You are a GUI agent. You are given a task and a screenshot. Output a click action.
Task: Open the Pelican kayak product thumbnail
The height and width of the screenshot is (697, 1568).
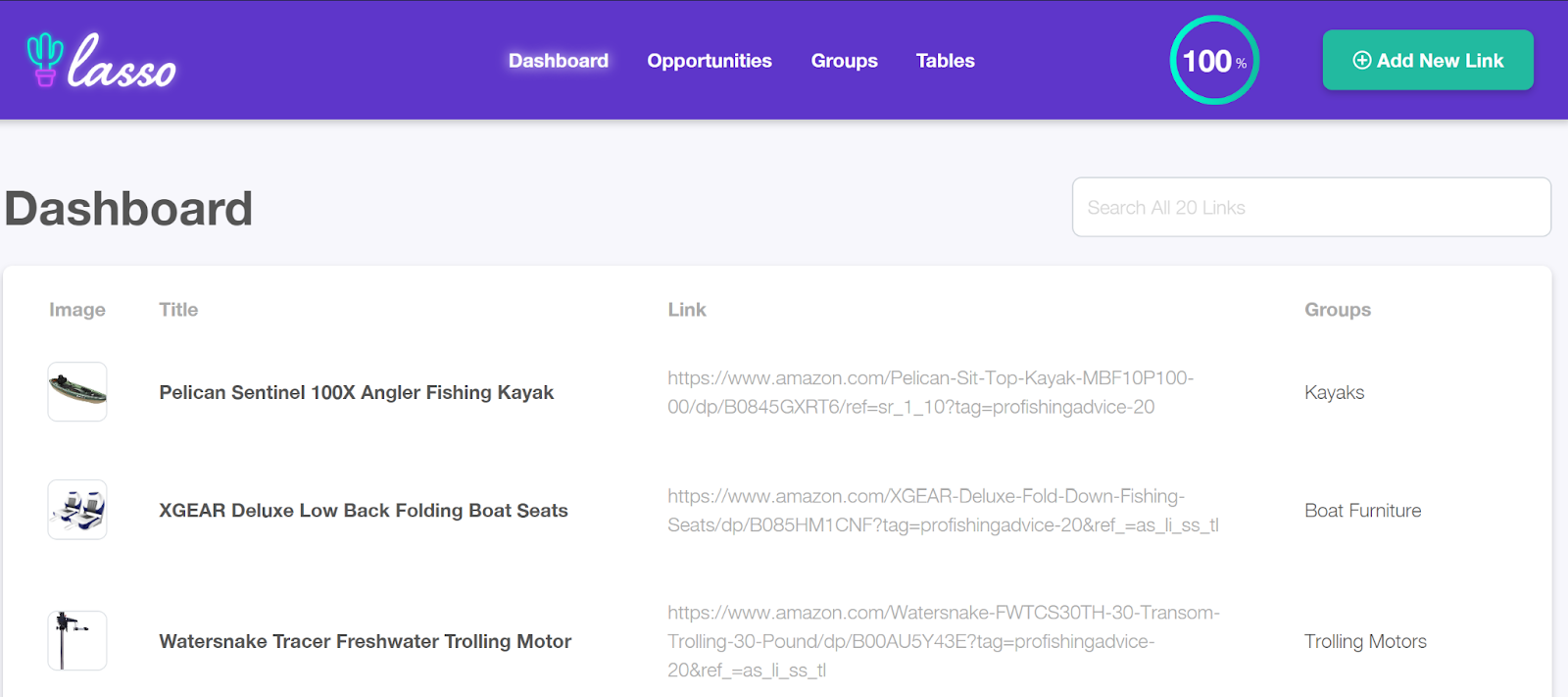point(77,392)
